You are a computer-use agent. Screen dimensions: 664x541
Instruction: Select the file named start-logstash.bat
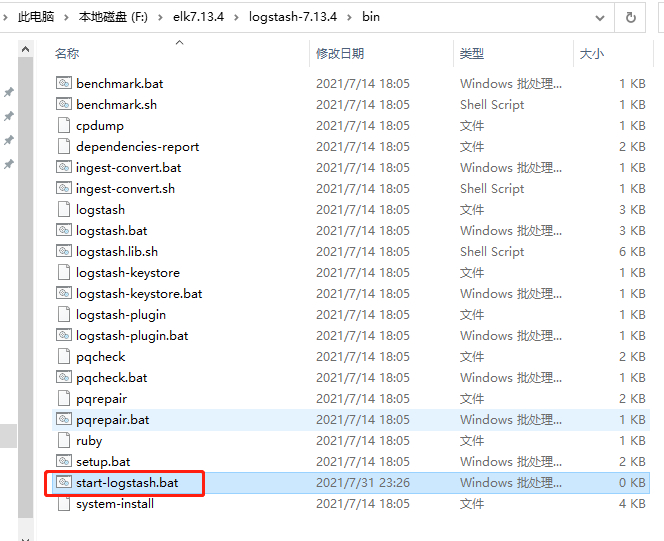coord(127,483)
